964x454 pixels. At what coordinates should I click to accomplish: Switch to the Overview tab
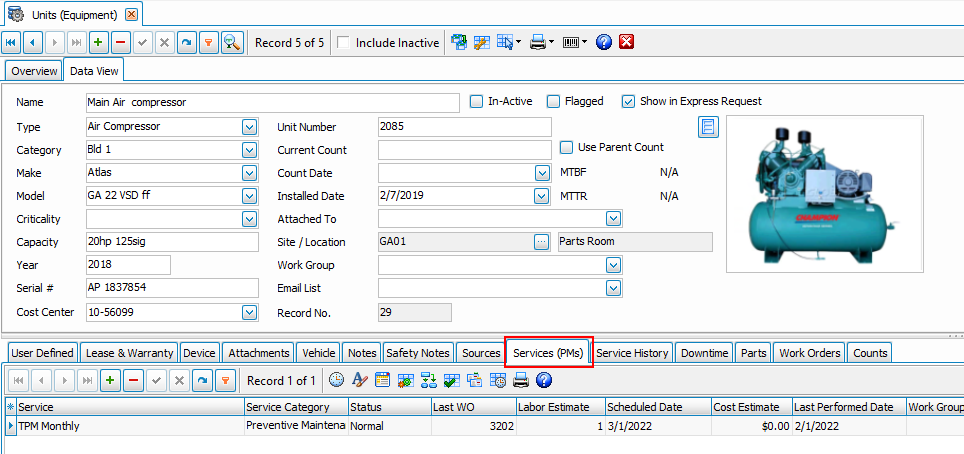pyautogui.click(x=34, y=71)
